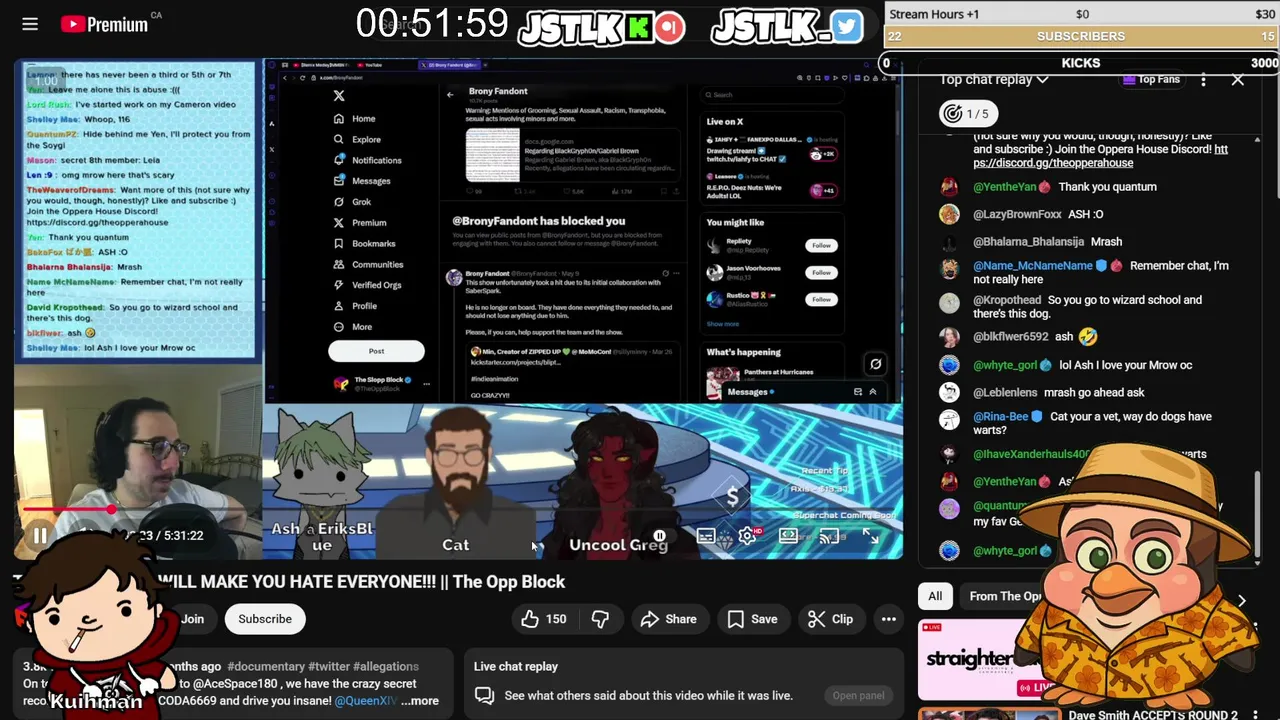Open Profile in X sidebar
1280x720 pixels.
(x=355, y=306)
